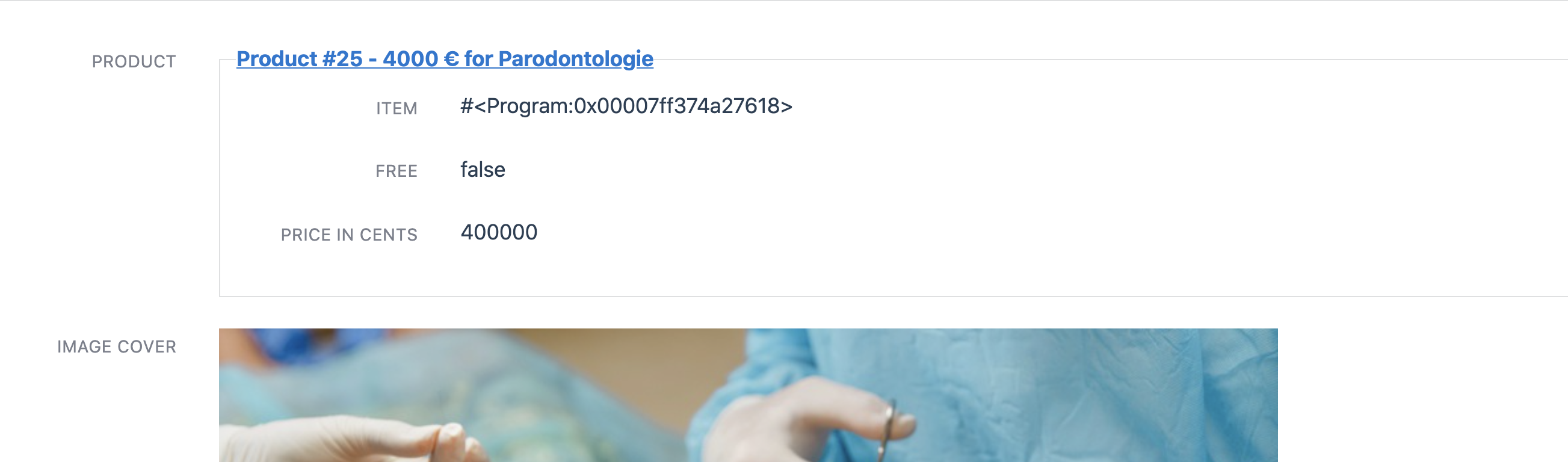Select the PRODUCT field label

(x=134, y=61)
